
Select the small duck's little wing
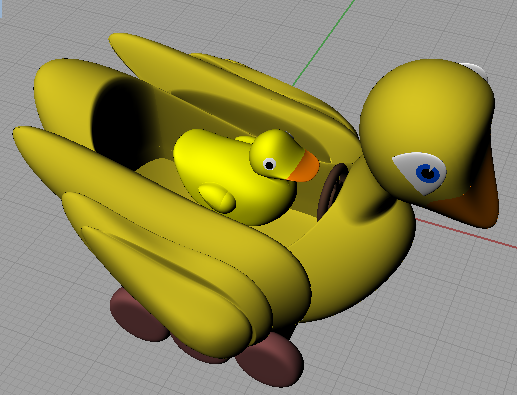click(x=217, y=198)
